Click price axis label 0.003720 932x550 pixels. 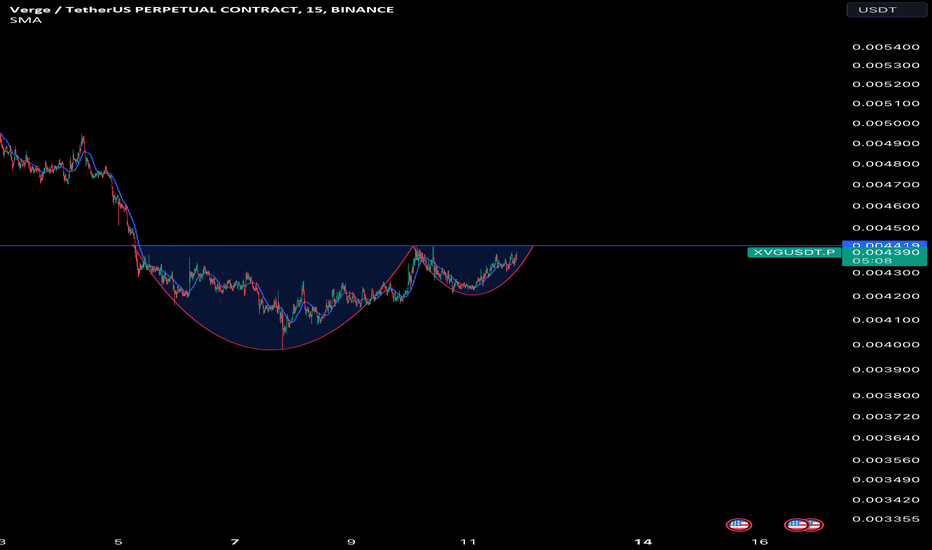point(886,417)
